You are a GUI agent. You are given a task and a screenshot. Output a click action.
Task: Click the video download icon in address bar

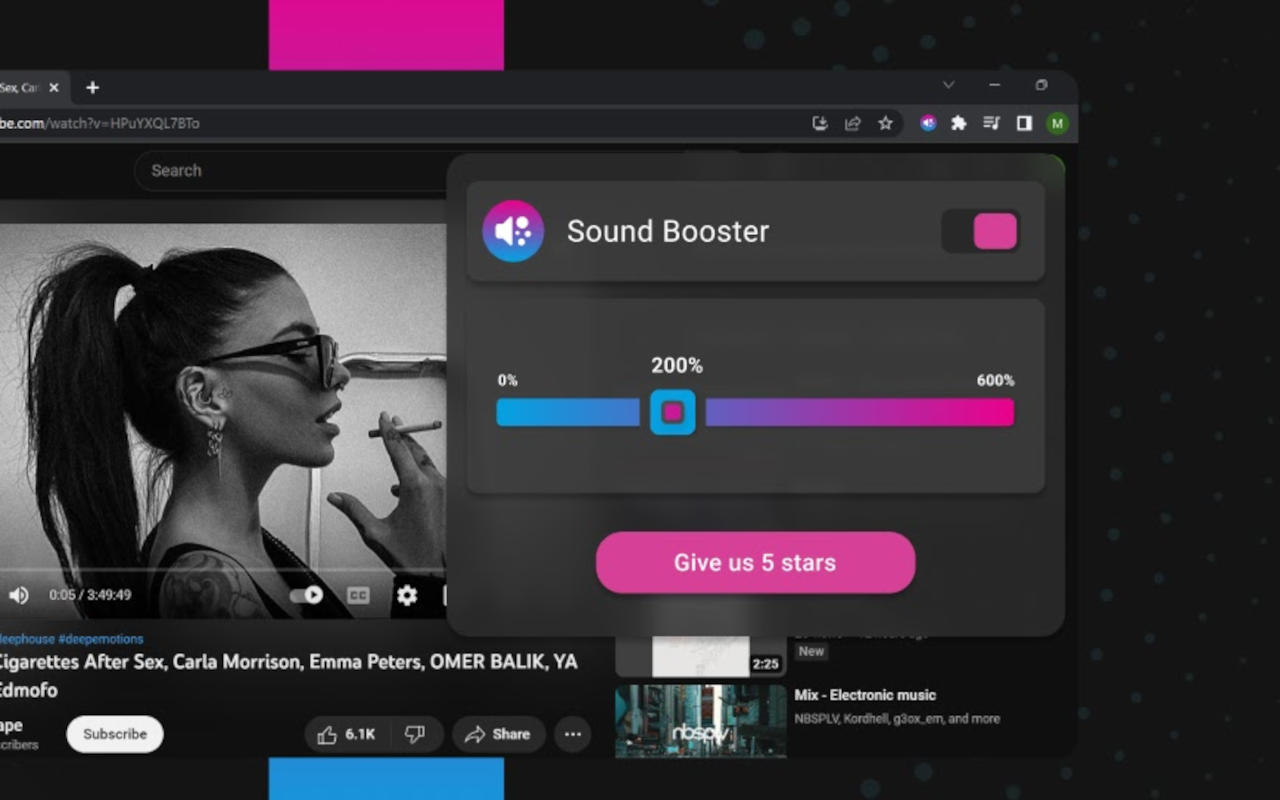(x=820, y=123)
